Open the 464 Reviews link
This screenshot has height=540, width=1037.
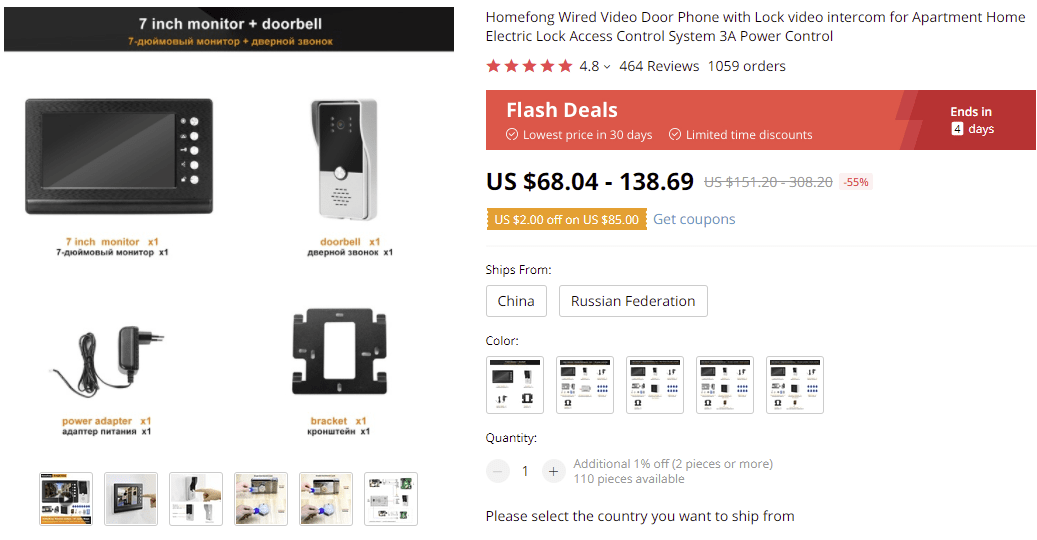[659, 66]
